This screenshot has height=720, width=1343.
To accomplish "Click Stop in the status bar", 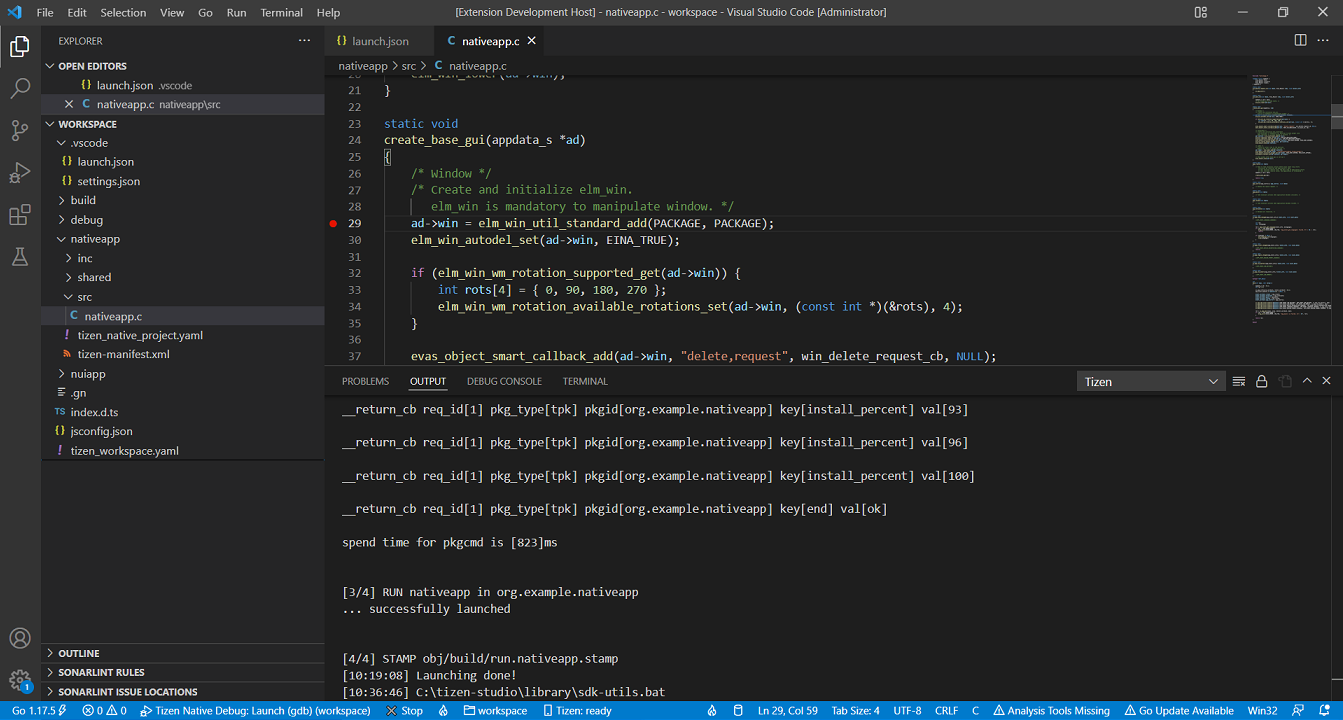I will click(405, 711).
